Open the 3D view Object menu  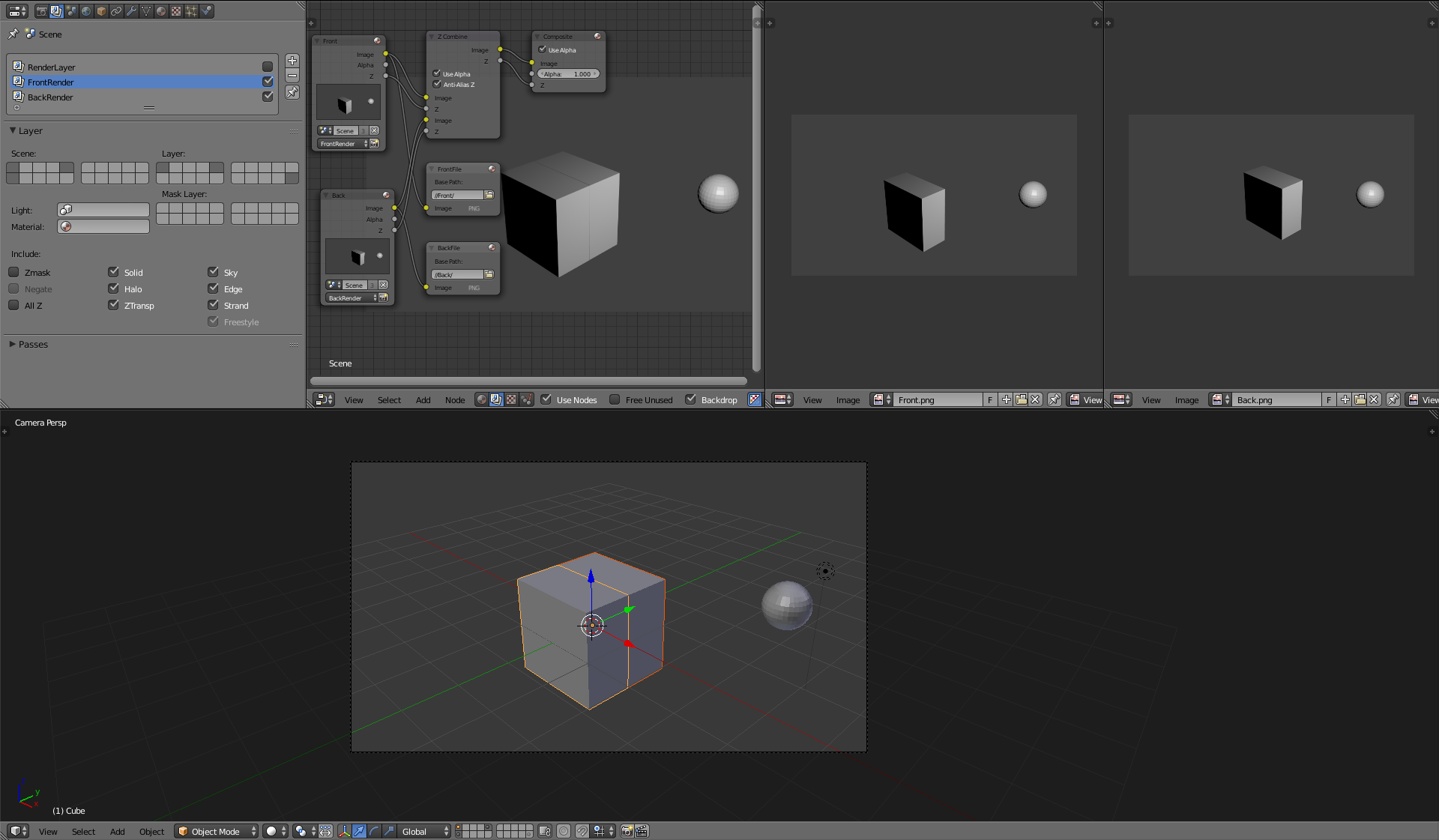(151, 832)
